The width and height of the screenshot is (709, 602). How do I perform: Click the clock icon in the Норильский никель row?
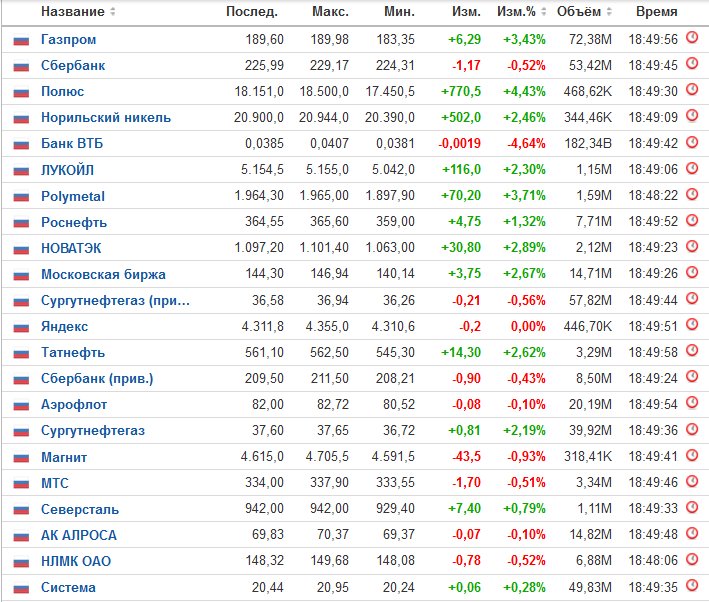pyautogui.click(x=692, y=116)
